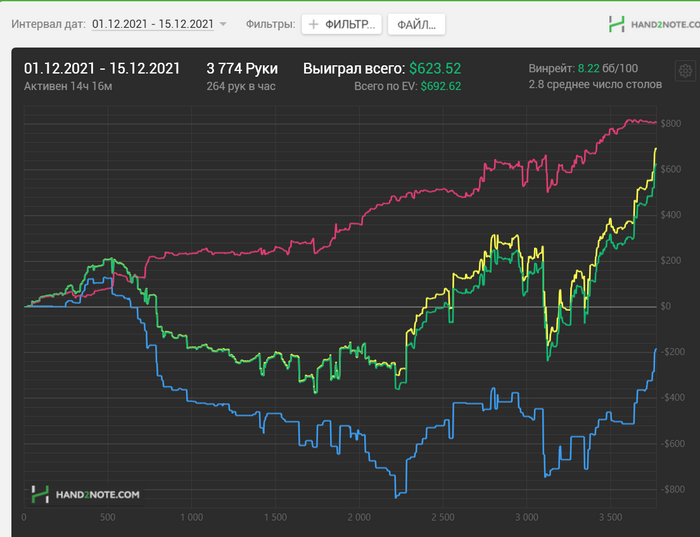The height and width of the screenshot is (537, 700).
Task: Click the Интервал дат label
Action: (x=48, y=24)
